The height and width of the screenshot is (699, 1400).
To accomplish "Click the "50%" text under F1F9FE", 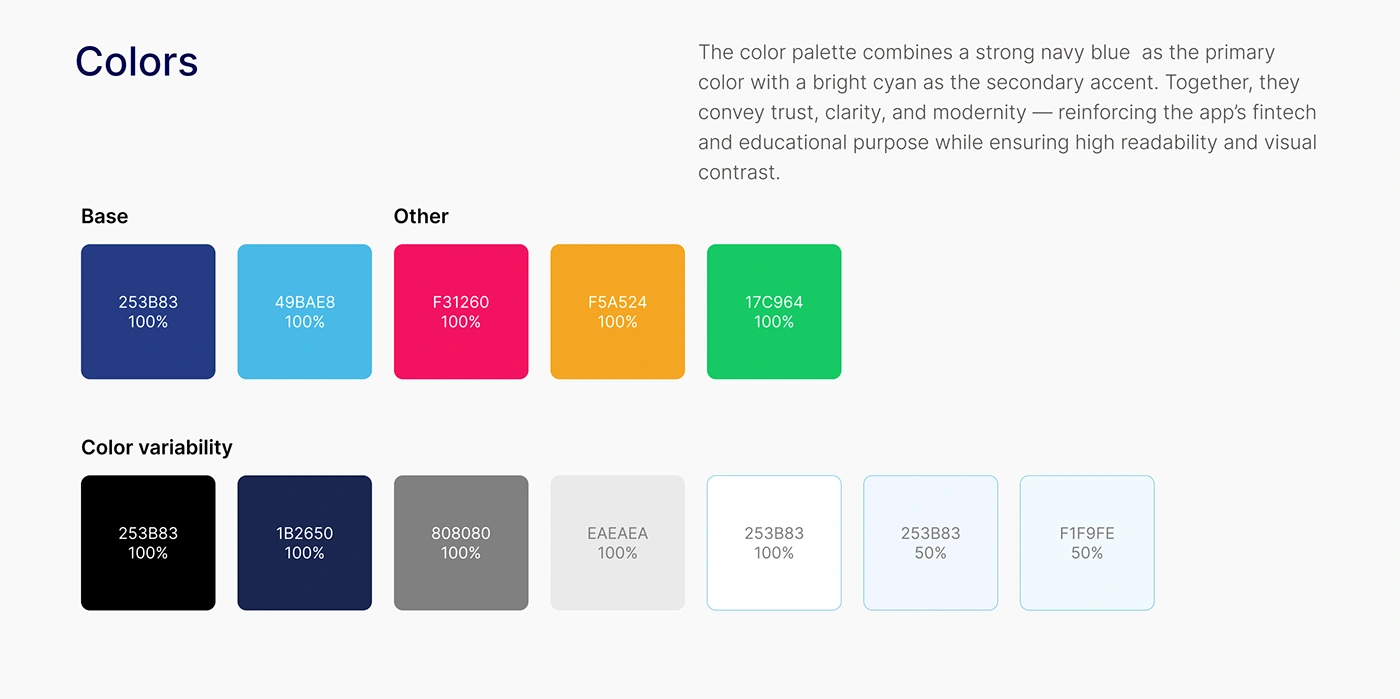I will click(x=1087, y=553).
